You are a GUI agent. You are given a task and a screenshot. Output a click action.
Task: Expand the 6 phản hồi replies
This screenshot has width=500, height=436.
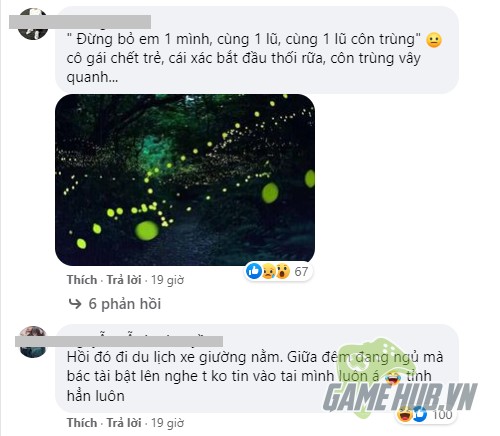125,304
